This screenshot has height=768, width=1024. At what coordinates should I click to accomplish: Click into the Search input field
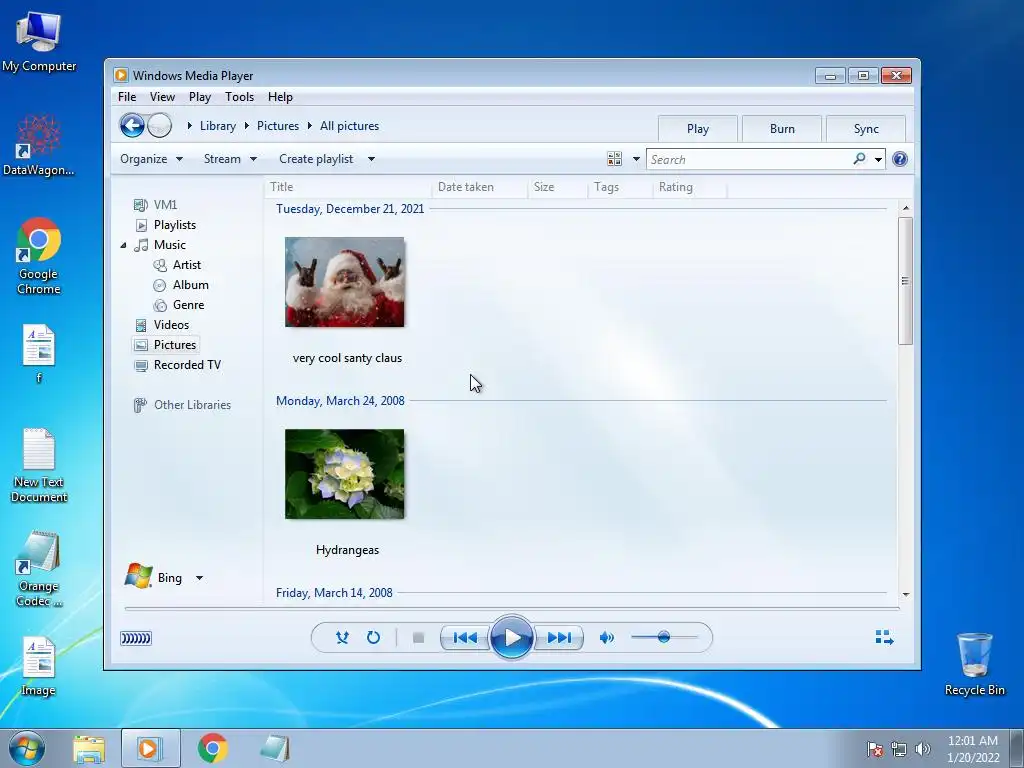click(x=750, y=159)
